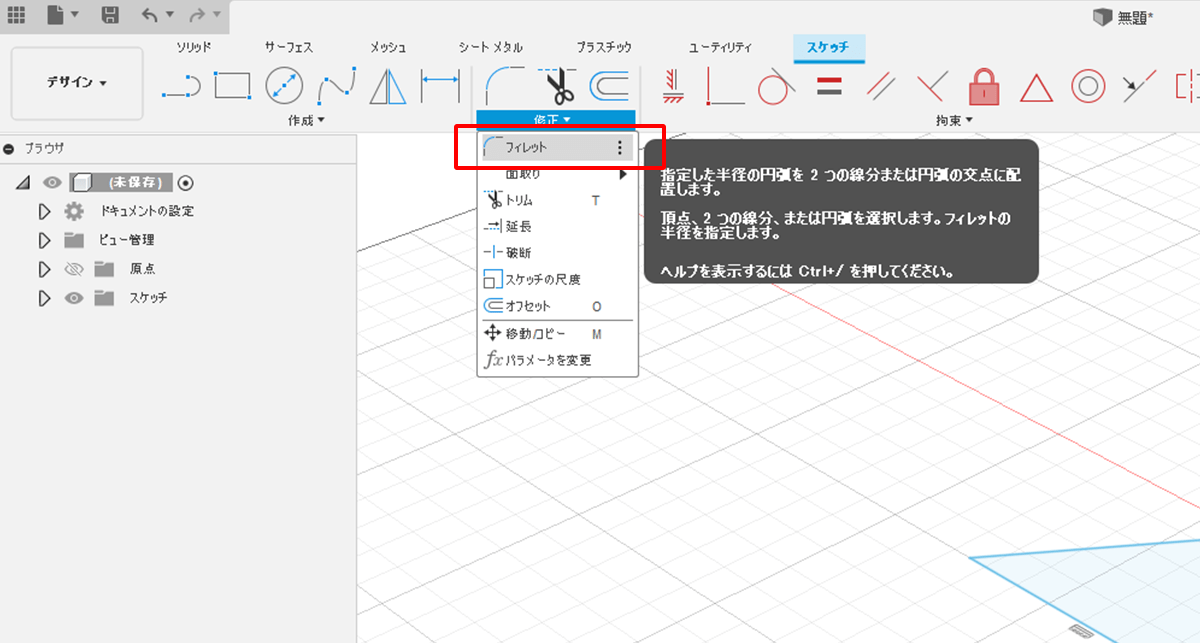Choose フィレット from the modify menu
The height and width of the screenshot is (643, 1200).
coord(556,147)
